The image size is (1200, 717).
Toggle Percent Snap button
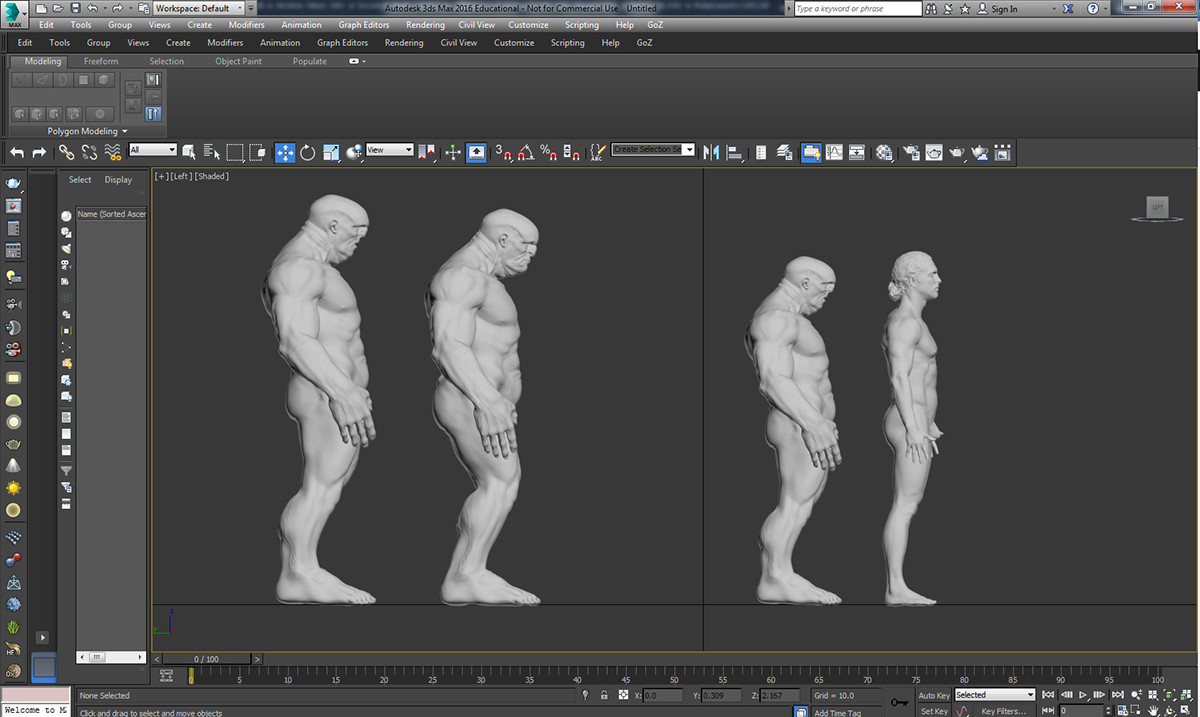pyautogui.click(x=549, y=152)
